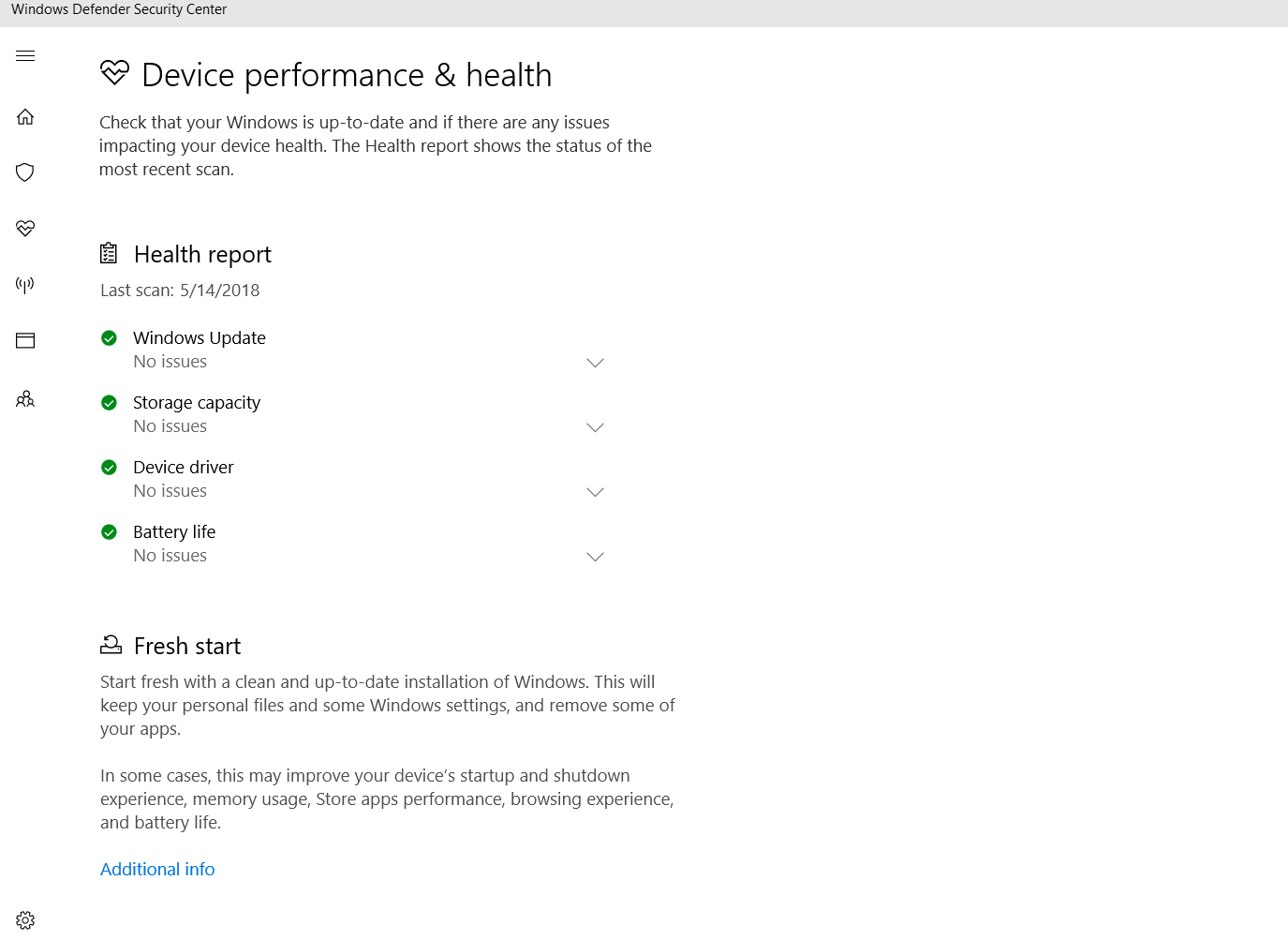This screenshot has height=940, width=1288.
Task: Open the Home icon in sidebar
Action: (x=24, y=116)
